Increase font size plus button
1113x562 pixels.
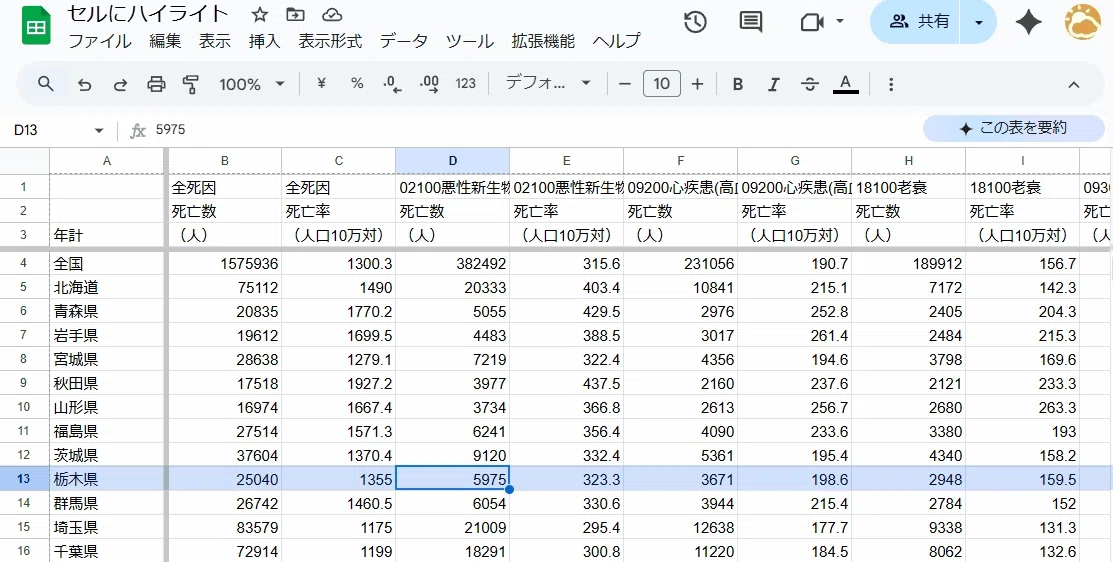tap(697, 84)
